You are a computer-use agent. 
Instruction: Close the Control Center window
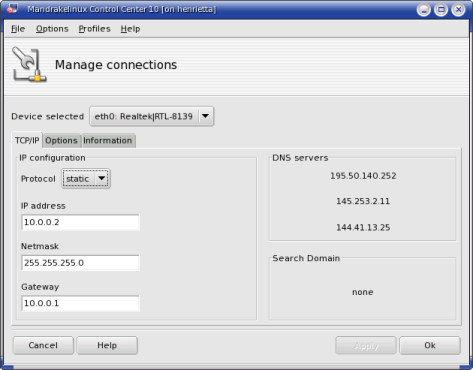click(458, 9)
